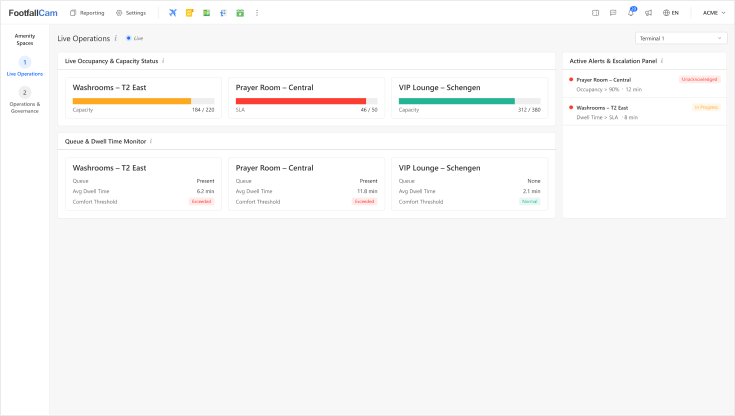Image resolution: width=735 pixels, height=416 pixels.
Task: Click the orange Washrooms T2 East capacity bar
Action: click(x=132, y=101)
